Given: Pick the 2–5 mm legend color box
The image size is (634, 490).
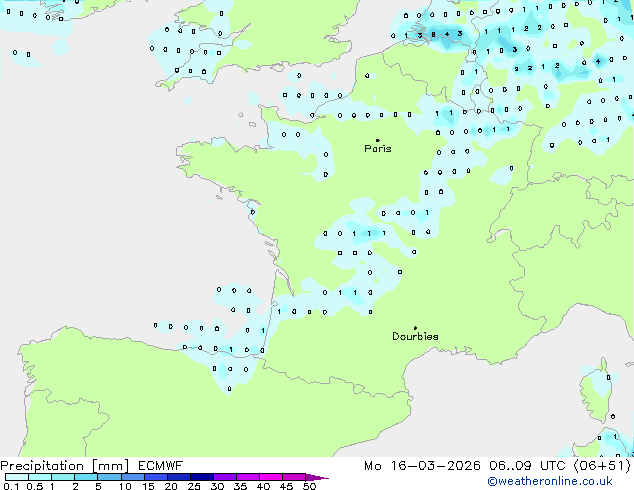Looking at the screenshot, I should pyautogui.click(x=86, y=477).
